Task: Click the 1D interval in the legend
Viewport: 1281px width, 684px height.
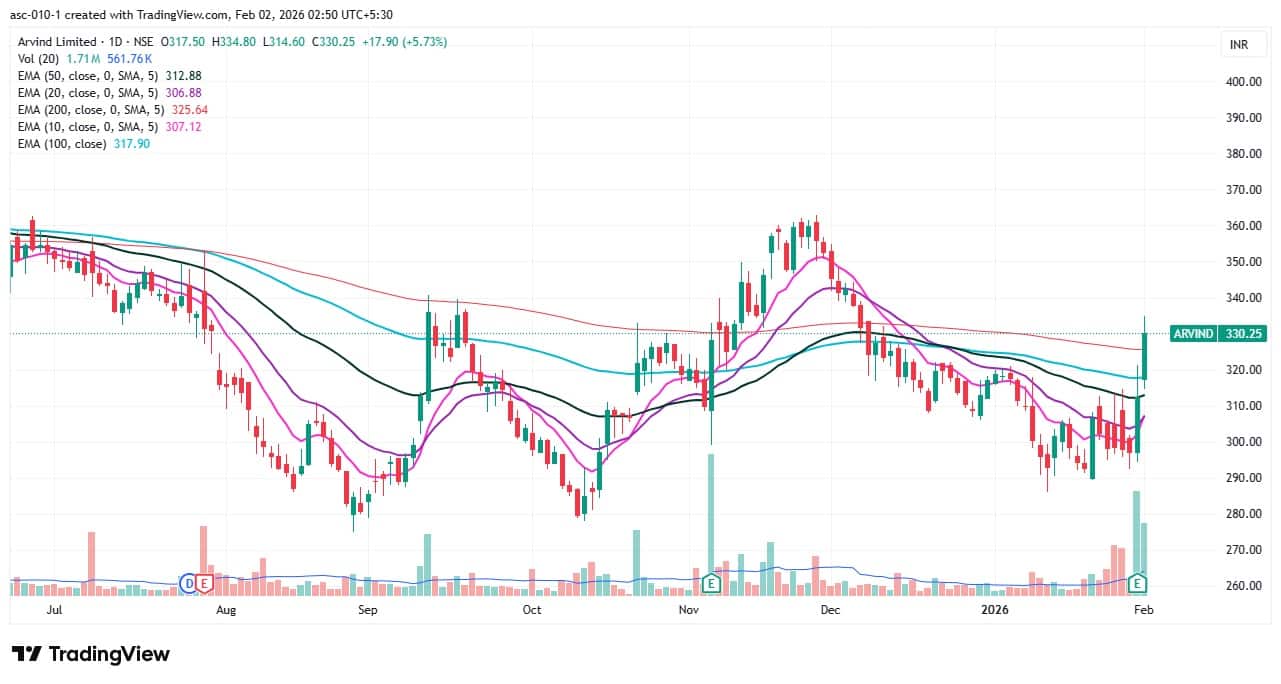Action: (x=115, y=41)
